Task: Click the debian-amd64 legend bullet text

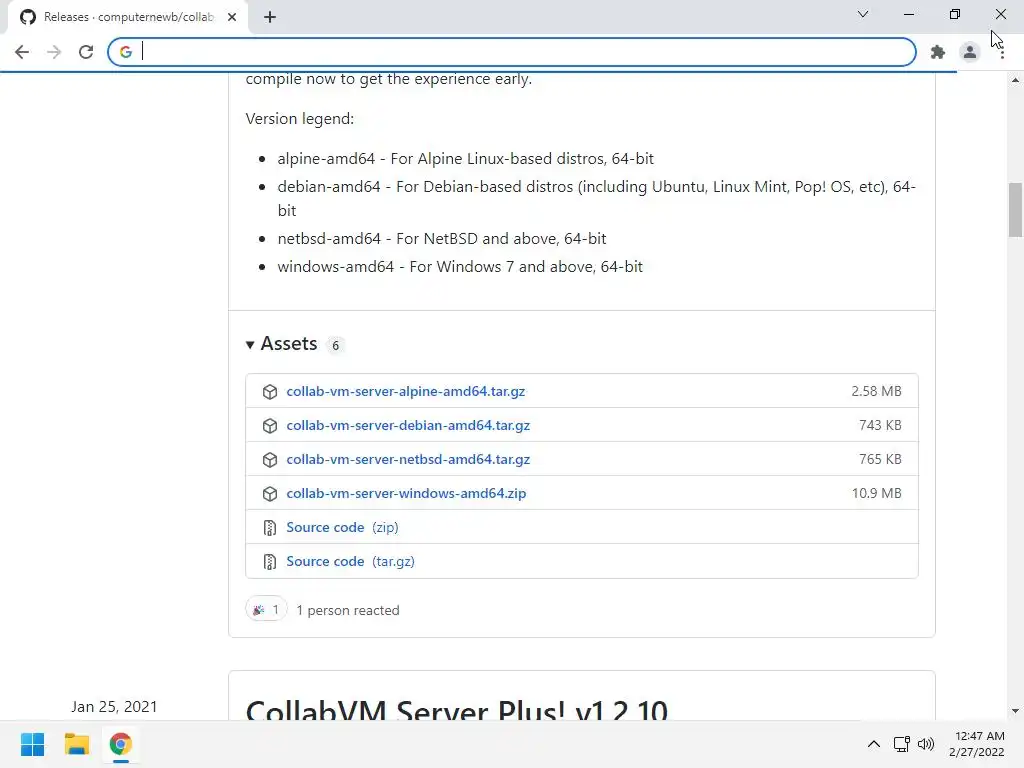Action: point(596,199)
